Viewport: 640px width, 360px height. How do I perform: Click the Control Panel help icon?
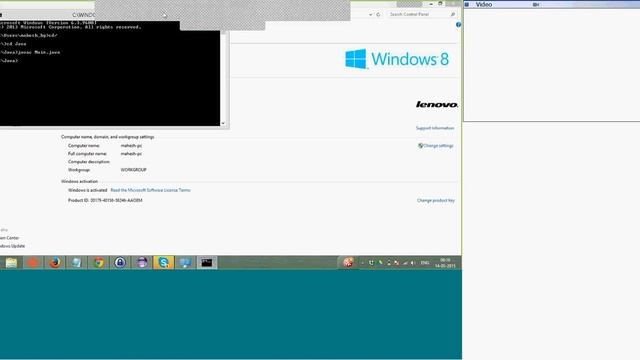458,25
